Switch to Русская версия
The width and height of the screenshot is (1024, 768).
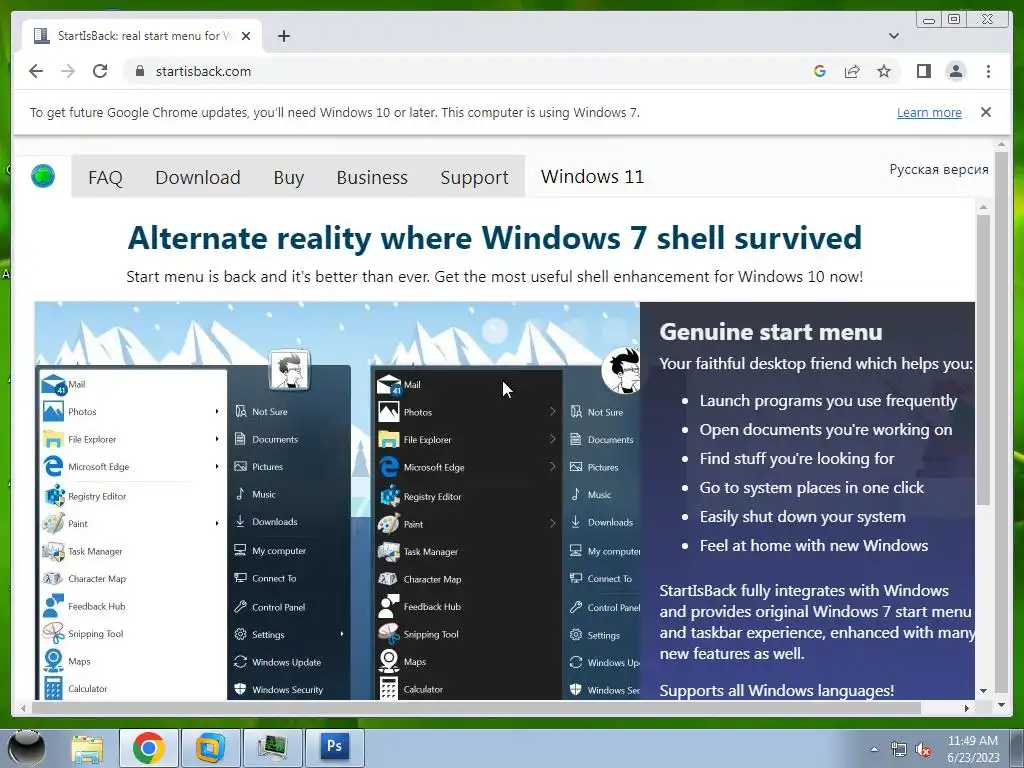938,169
